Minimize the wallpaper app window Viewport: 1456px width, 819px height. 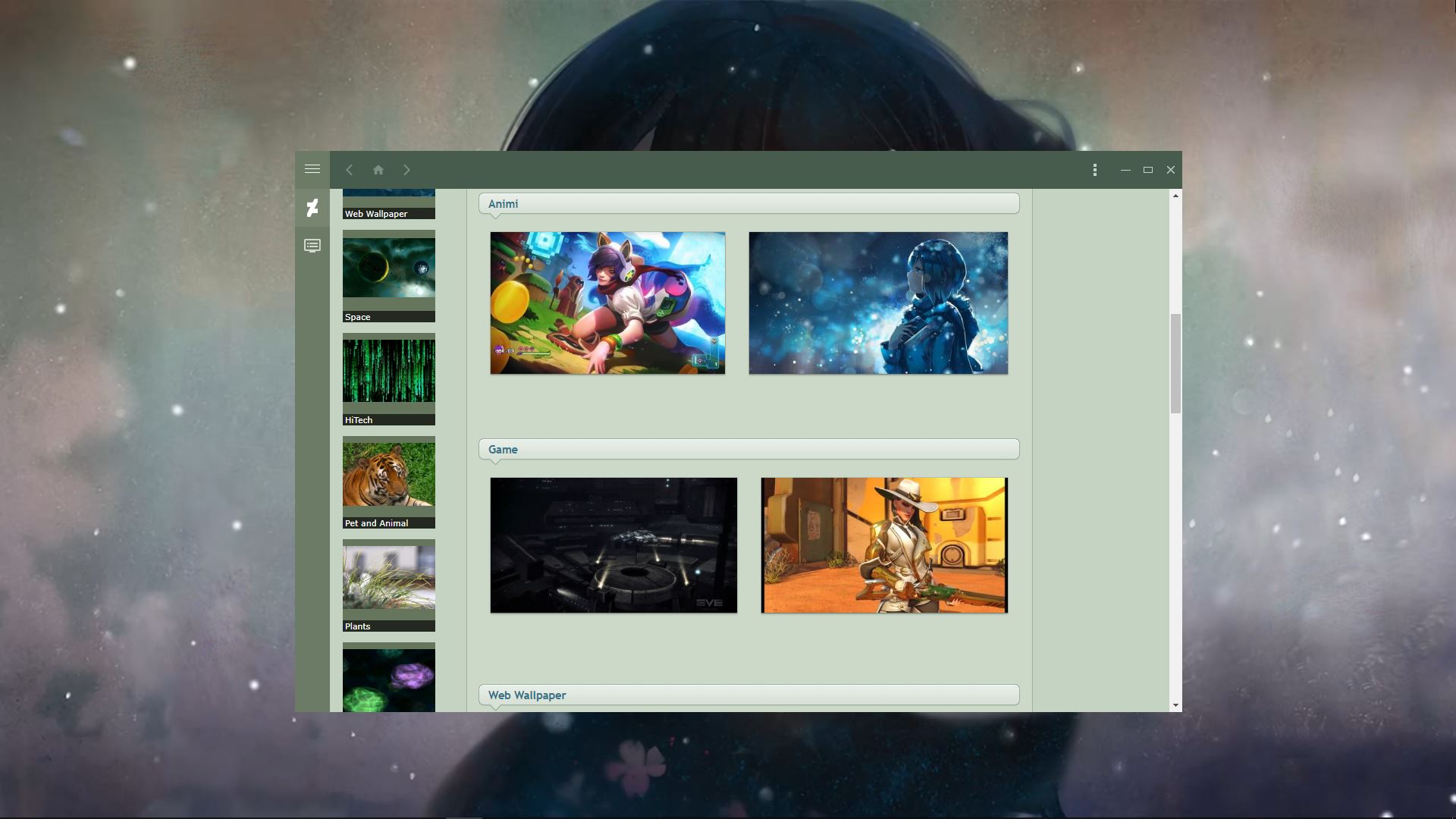1126,170
